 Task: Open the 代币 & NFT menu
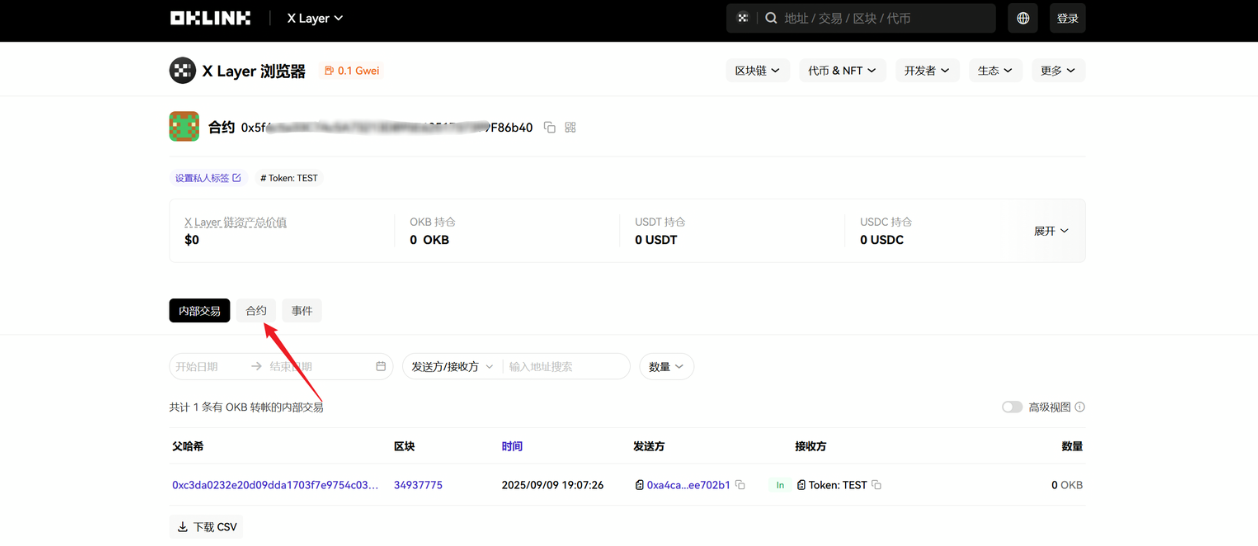[x=842, y=70]
